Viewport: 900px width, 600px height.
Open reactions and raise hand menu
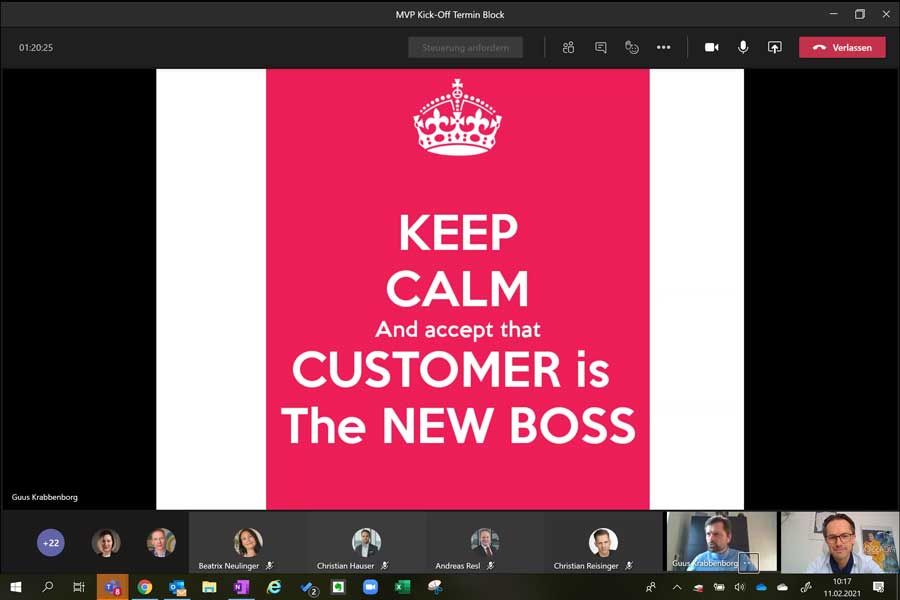pos(631,47)
